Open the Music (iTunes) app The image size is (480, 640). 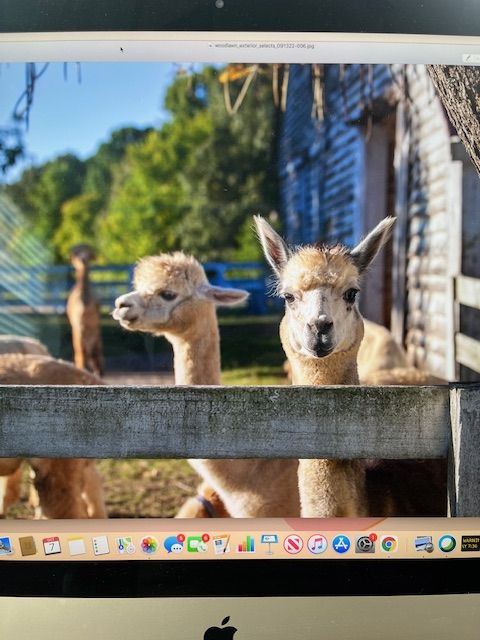[x=317, y=544]
